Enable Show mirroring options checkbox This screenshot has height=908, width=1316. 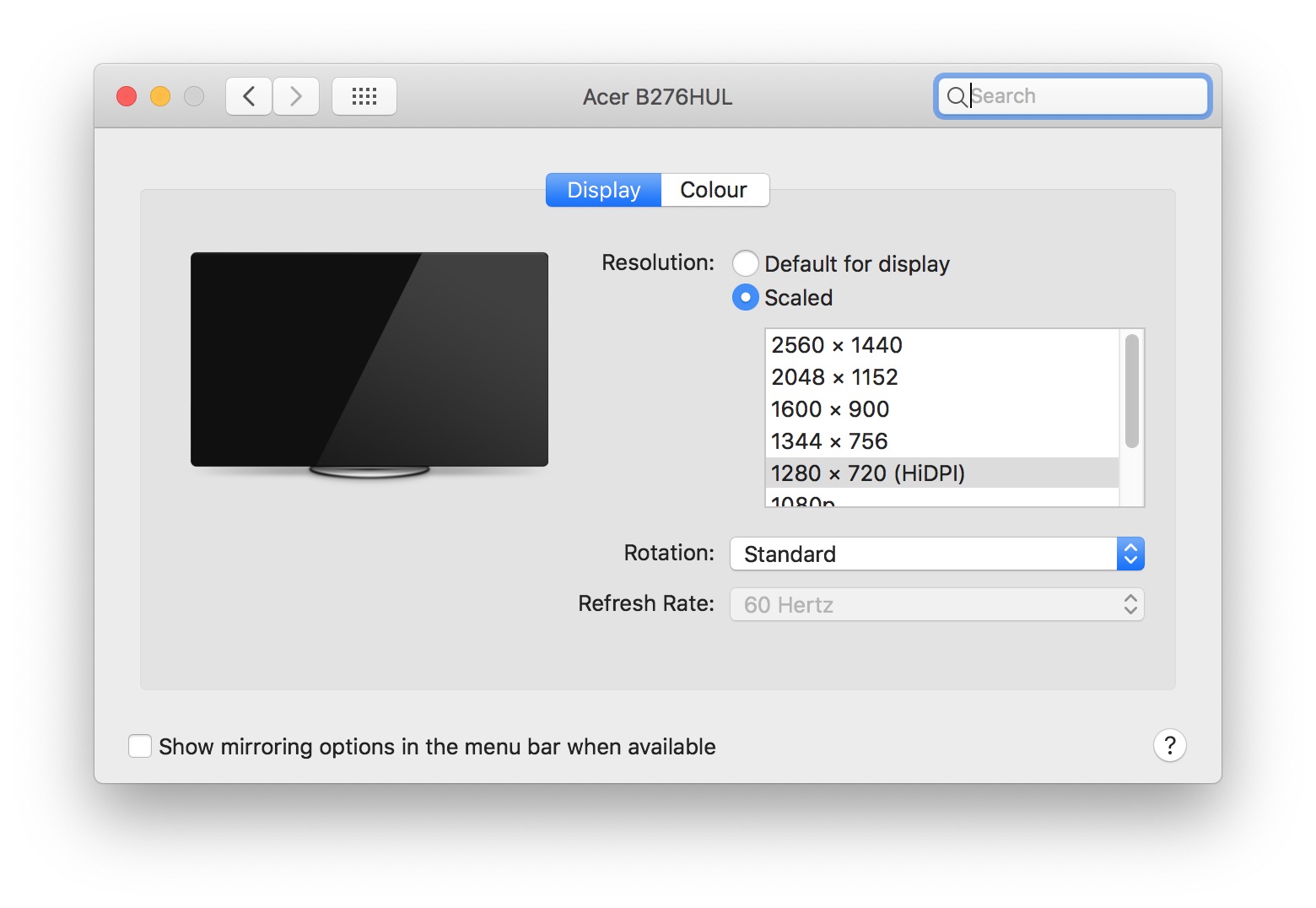[140, 746]
